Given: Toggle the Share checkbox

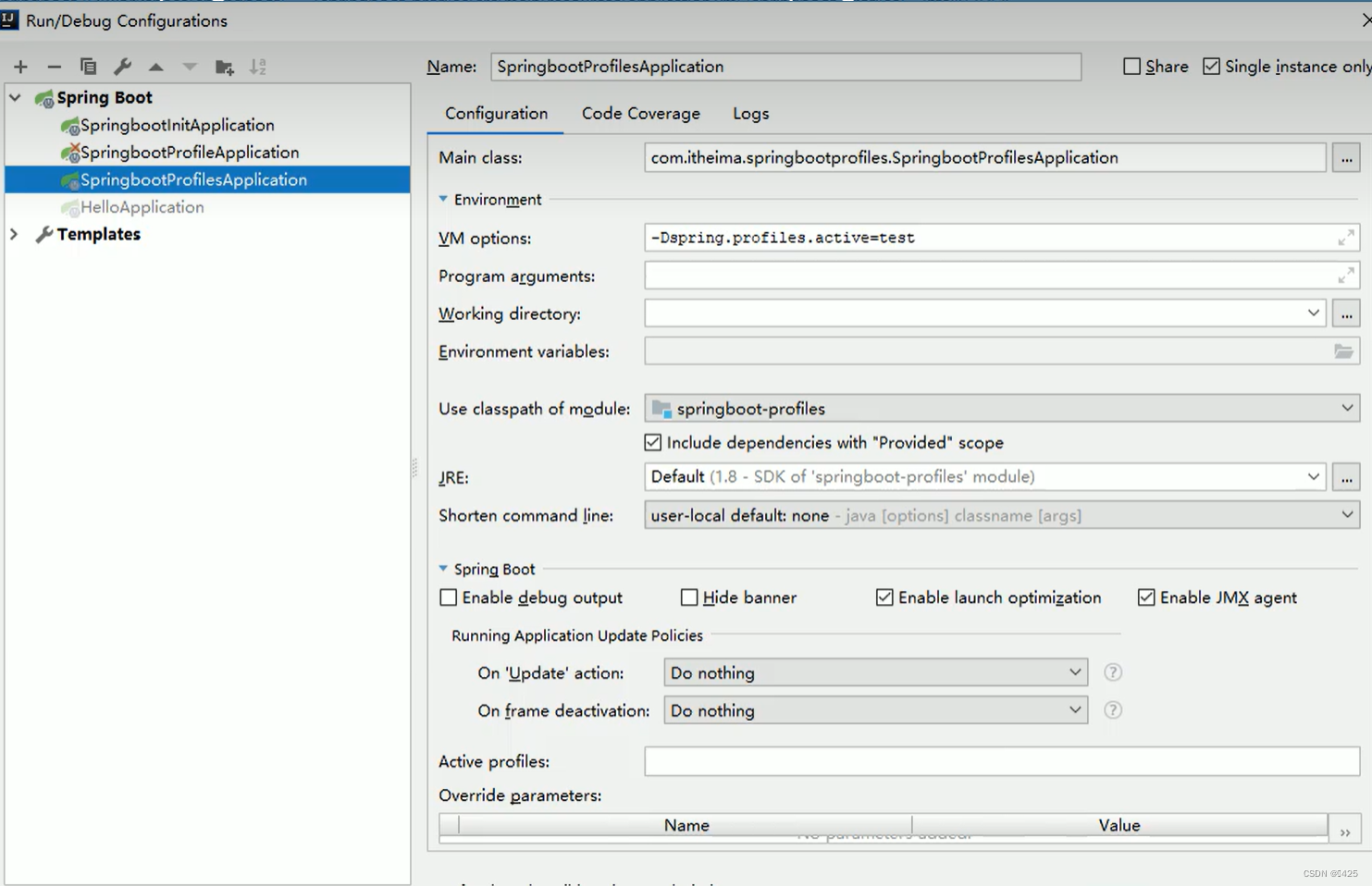Looking at the screenshot, I should point(1131,67).
